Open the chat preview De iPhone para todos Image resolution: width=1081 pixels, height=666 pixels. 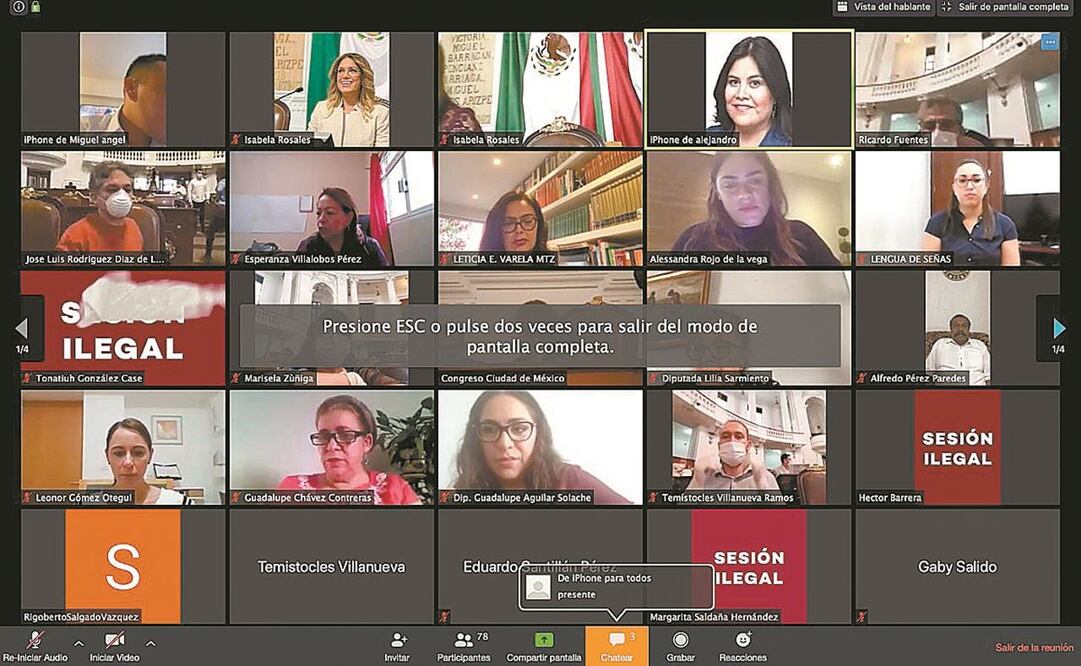click(613, 585)
